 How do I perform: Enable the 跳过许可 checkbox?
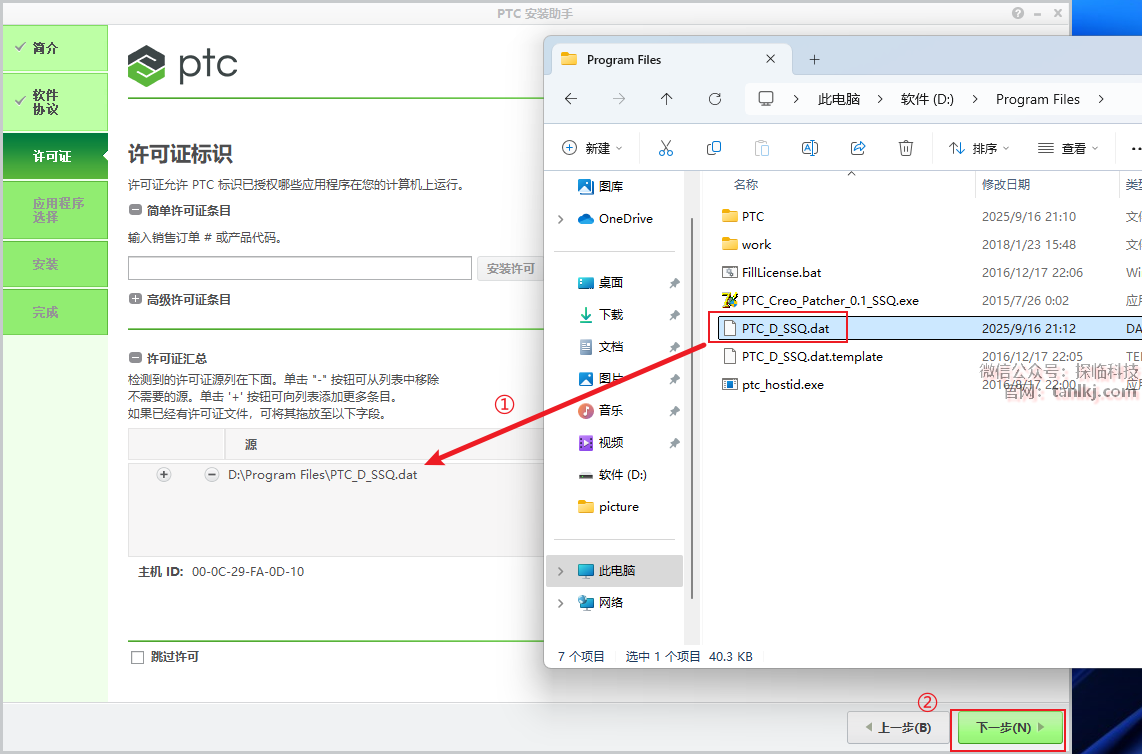138,658
